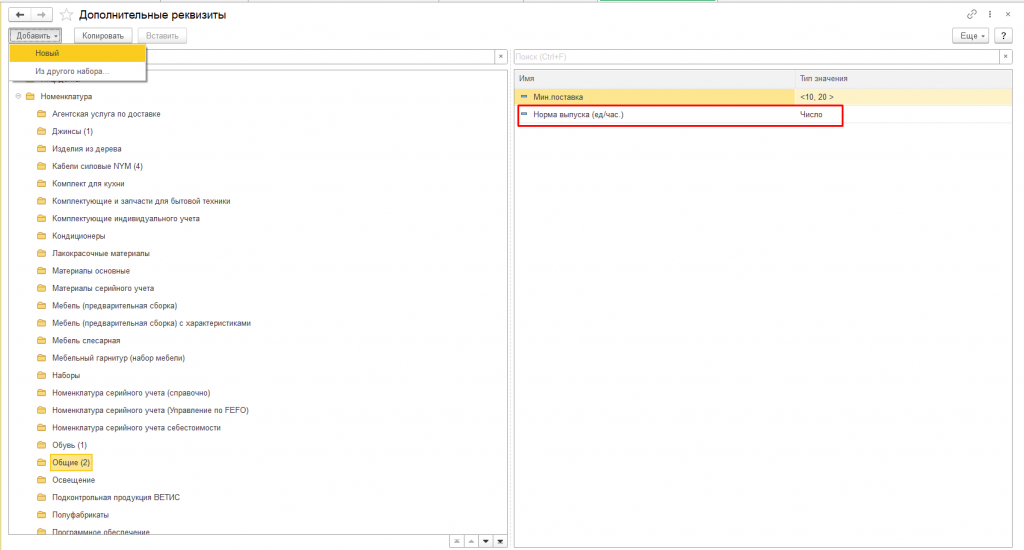Screen dimensions: 1024x550
Task: Select Комплектующие индивидуального учета set
Action: click(126, 219)
